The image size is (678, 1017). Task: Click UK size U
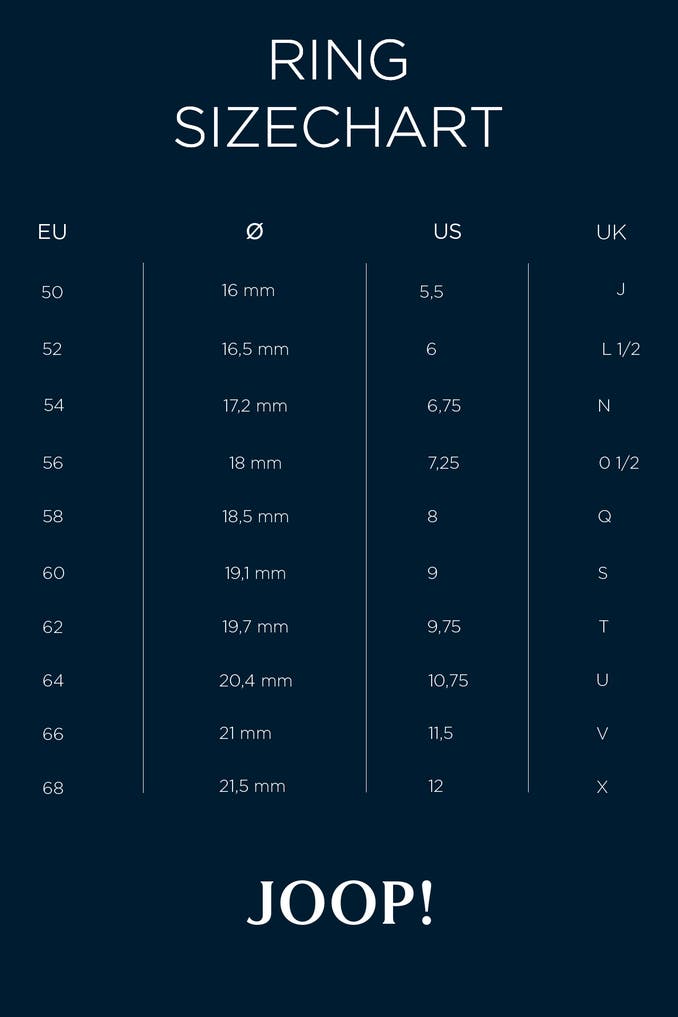[602, 680]
